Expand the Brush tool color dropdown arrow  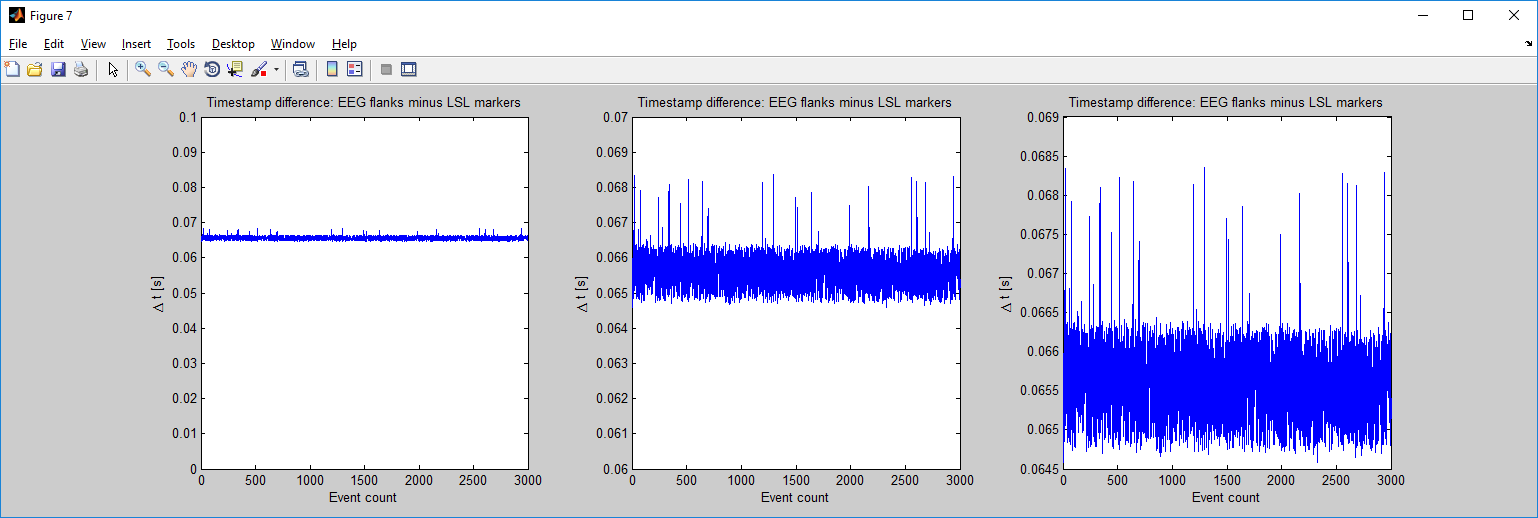pos(276,70)
